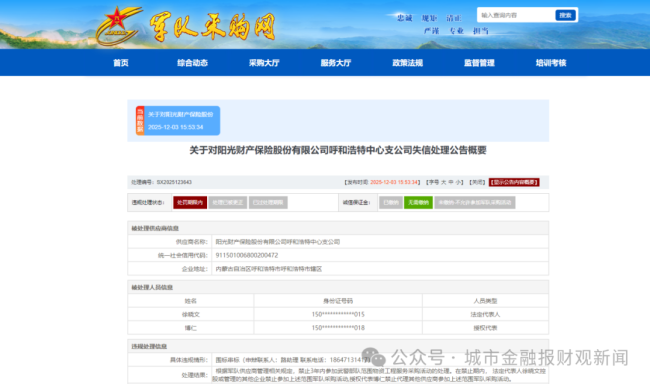Click the 企业地址 value 内蒙古自治区呼和浩特市
The height and width of the screenshot is (384, 650).
269,269
